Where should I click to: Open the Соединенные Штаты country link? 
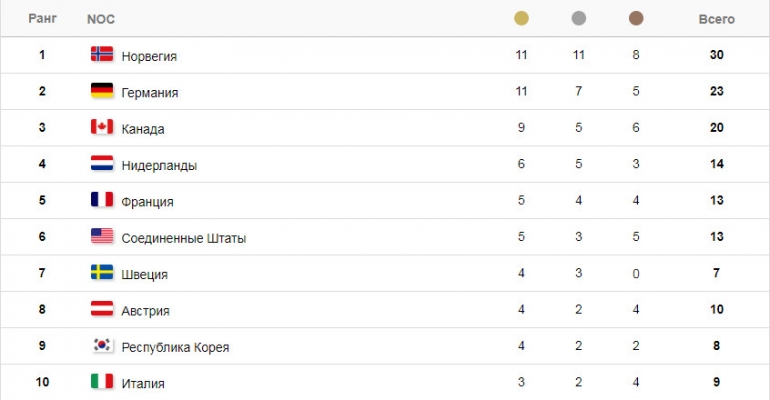pos(184,238)
